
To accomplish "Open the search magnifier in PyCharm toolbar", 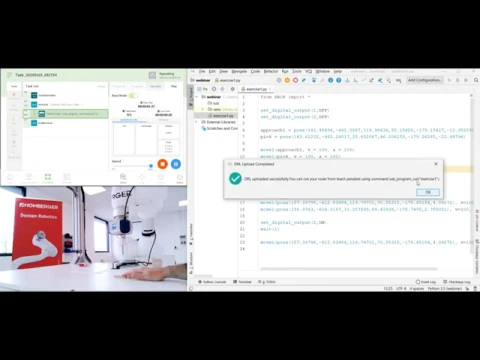I will pos(476,80).
